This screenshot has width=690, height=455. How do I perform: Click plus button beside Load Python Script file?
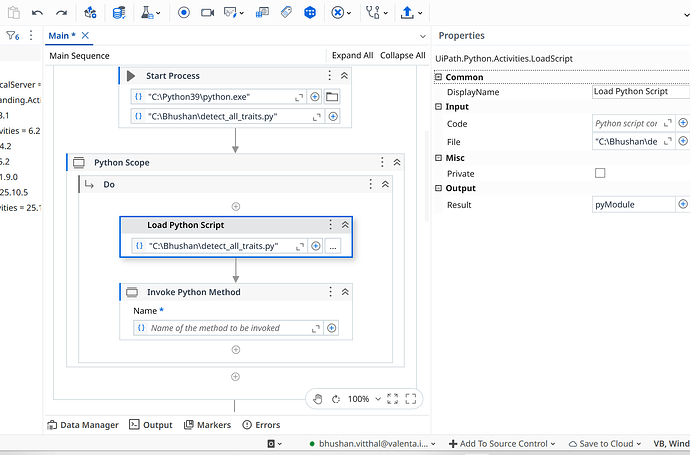click(316, 246)
